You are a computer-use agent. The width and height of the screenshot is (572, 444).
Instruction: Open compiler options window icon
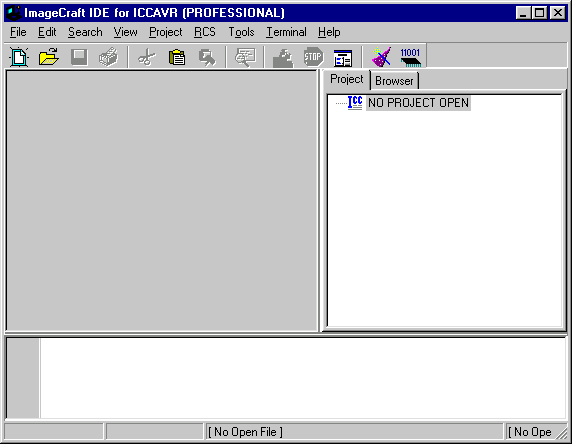pyautogui.click(x=343, y=58)
